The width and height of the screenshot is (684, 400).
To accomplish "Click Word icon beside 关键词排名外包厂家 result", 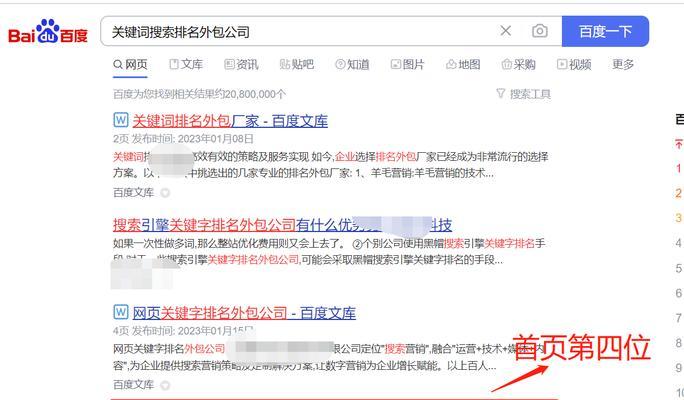I will 121,120.
